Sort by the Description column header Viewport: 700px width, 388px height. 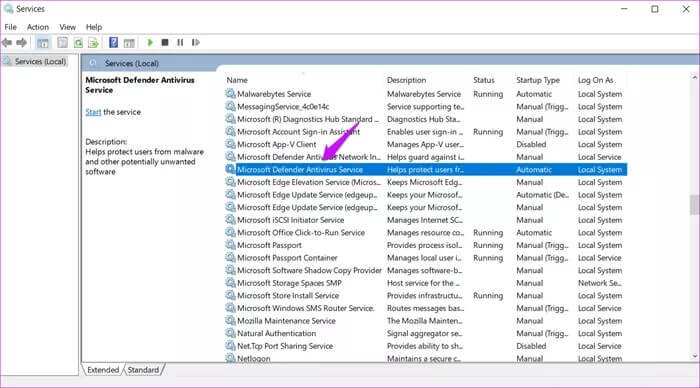click(x=406, y=80)
